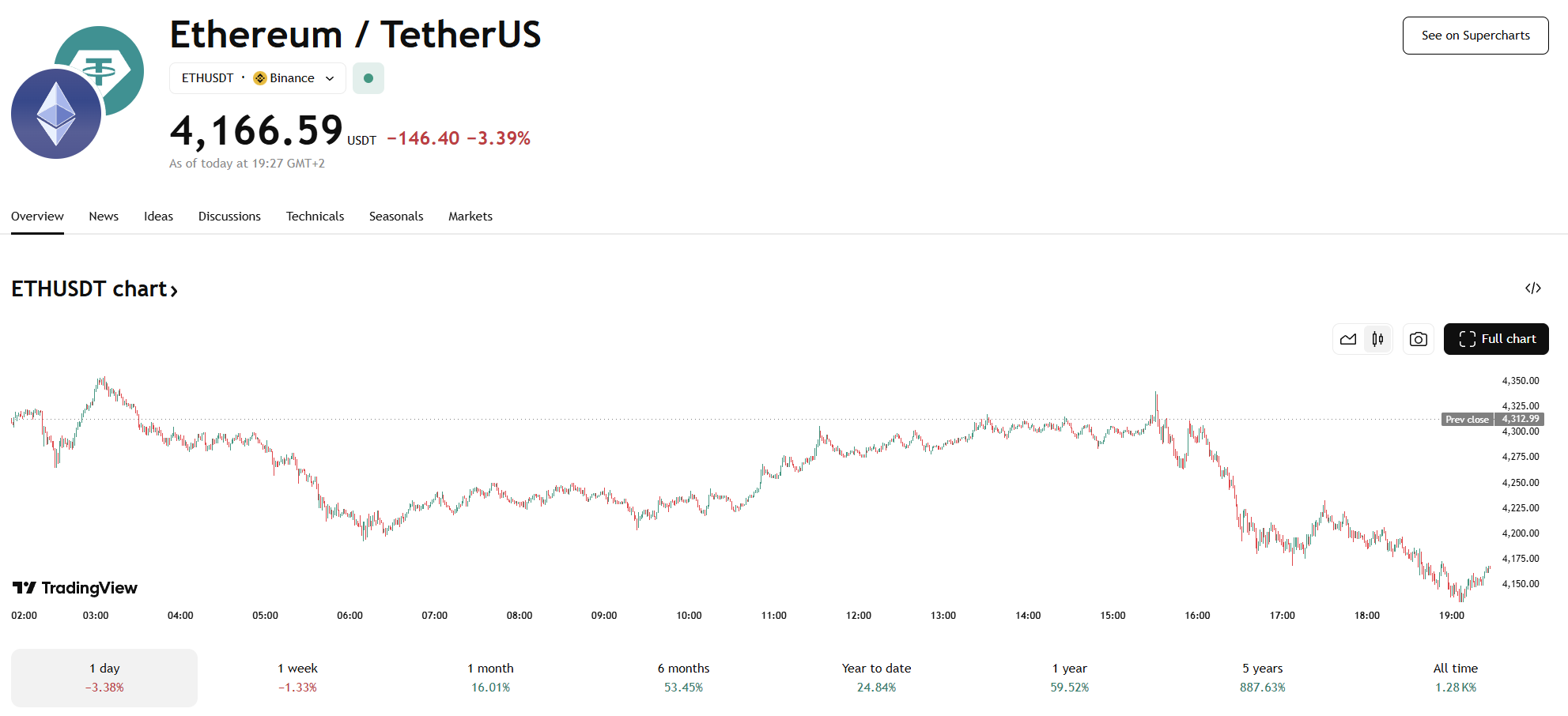Open the Full chart view
The width and height of the screenshot is (1568, 716).
(1496, 339)
